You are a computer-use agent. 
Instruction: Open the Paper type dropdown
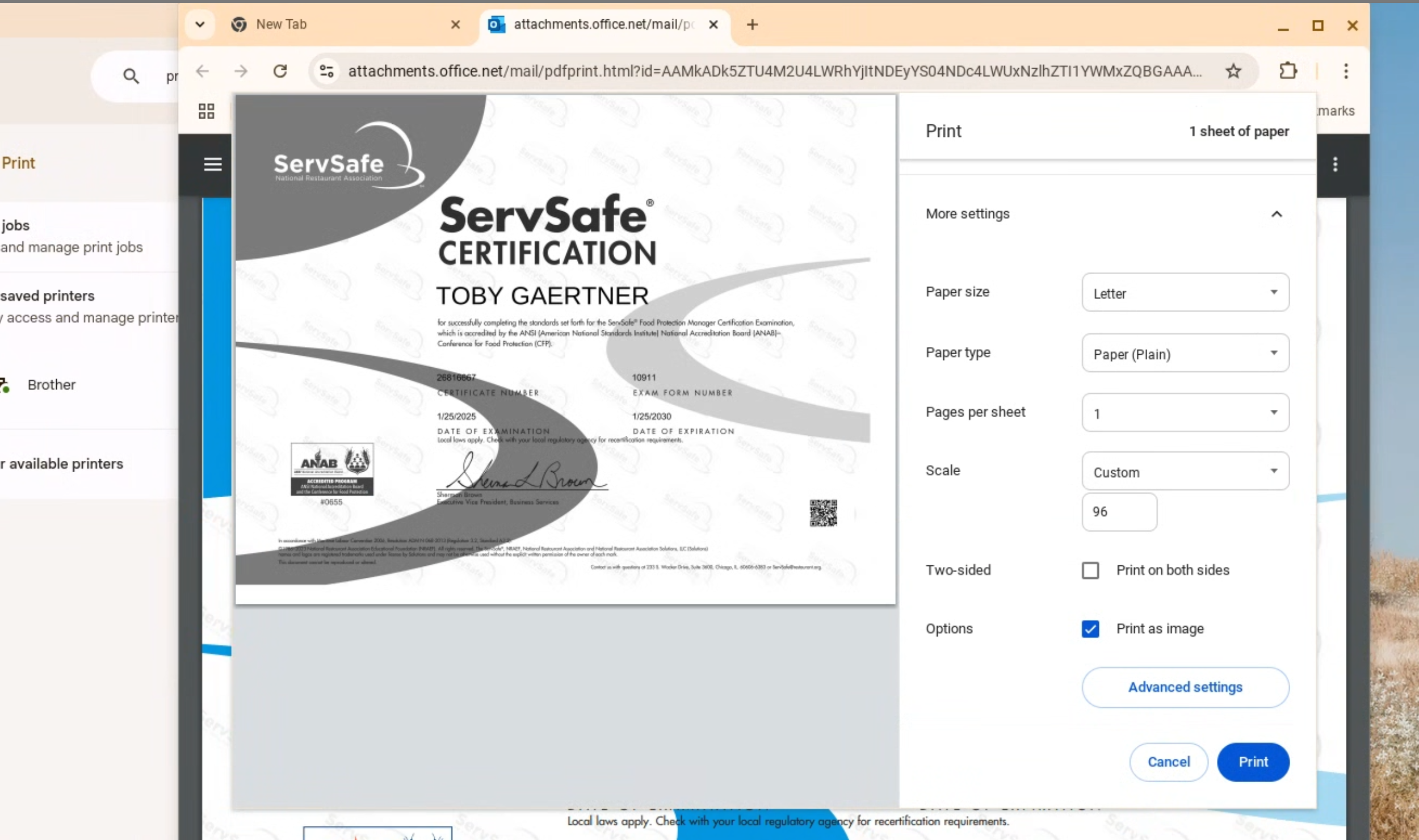pyautogui.click(x=1185, y=354)
